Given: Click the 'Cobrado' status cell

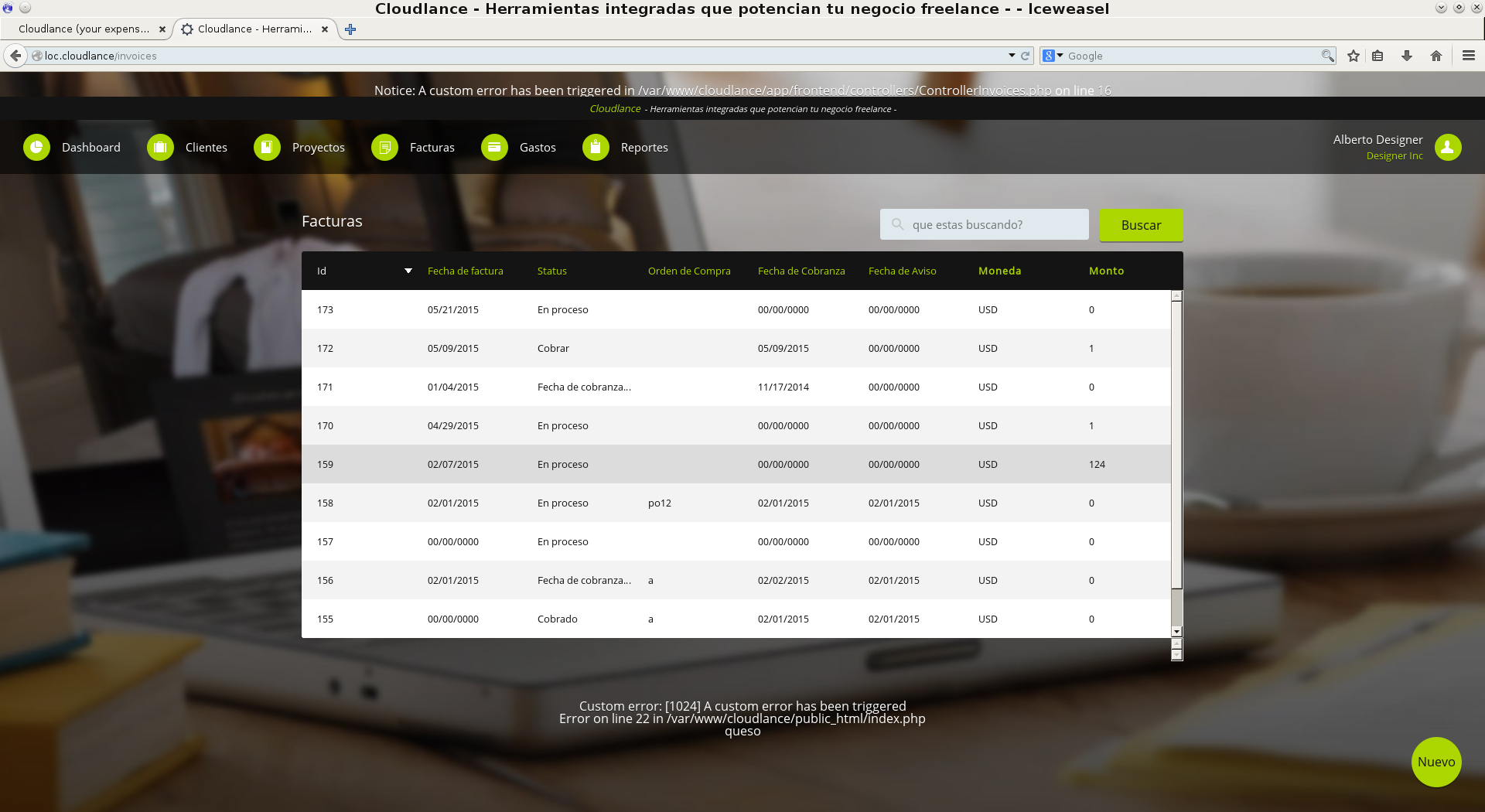Looking at the screenshot, I should click(x=558, y=619).
